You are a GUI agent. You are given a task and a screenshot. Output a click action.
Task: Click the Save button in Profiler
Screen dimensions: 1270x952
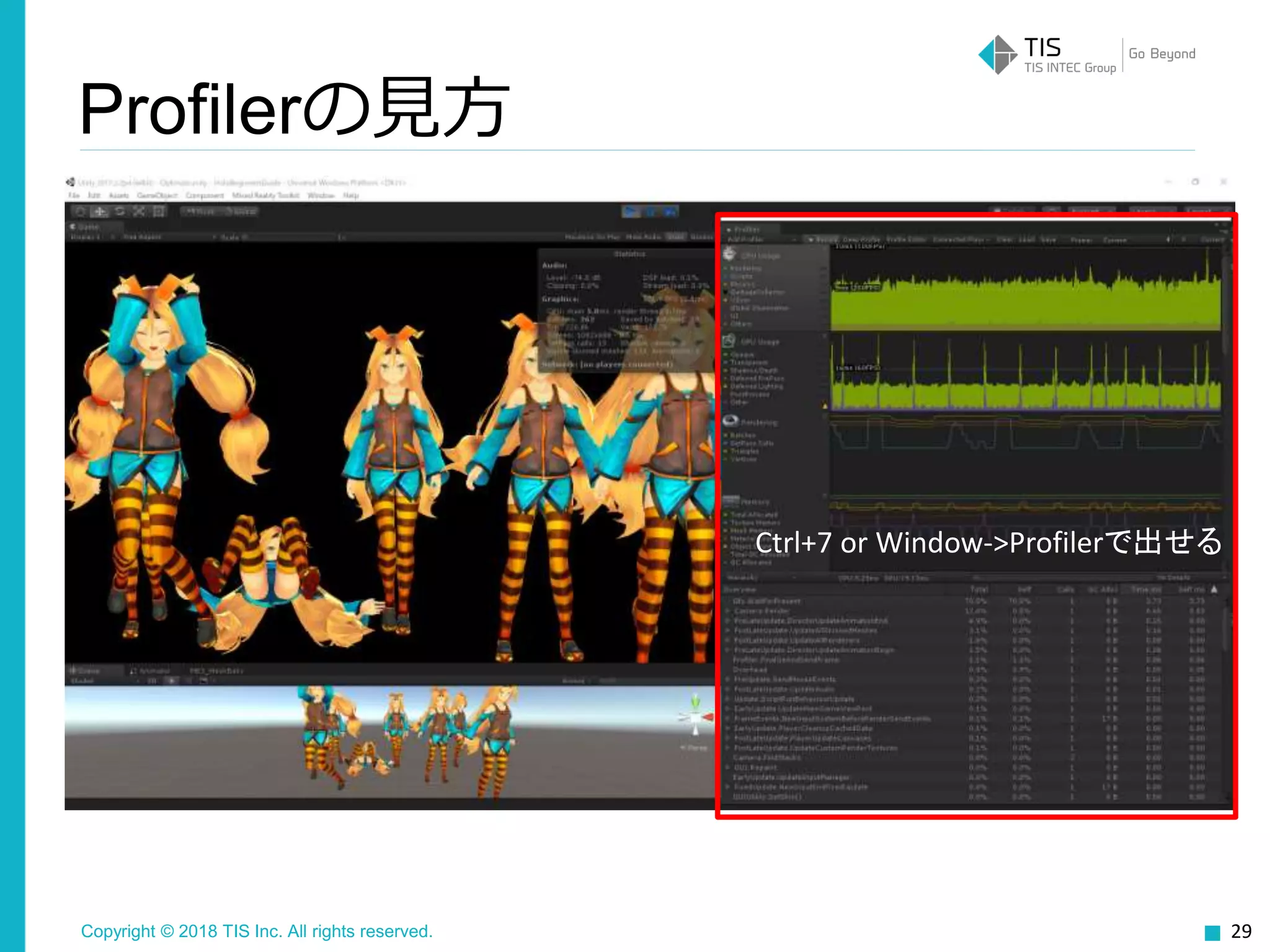click(1049, 239)
